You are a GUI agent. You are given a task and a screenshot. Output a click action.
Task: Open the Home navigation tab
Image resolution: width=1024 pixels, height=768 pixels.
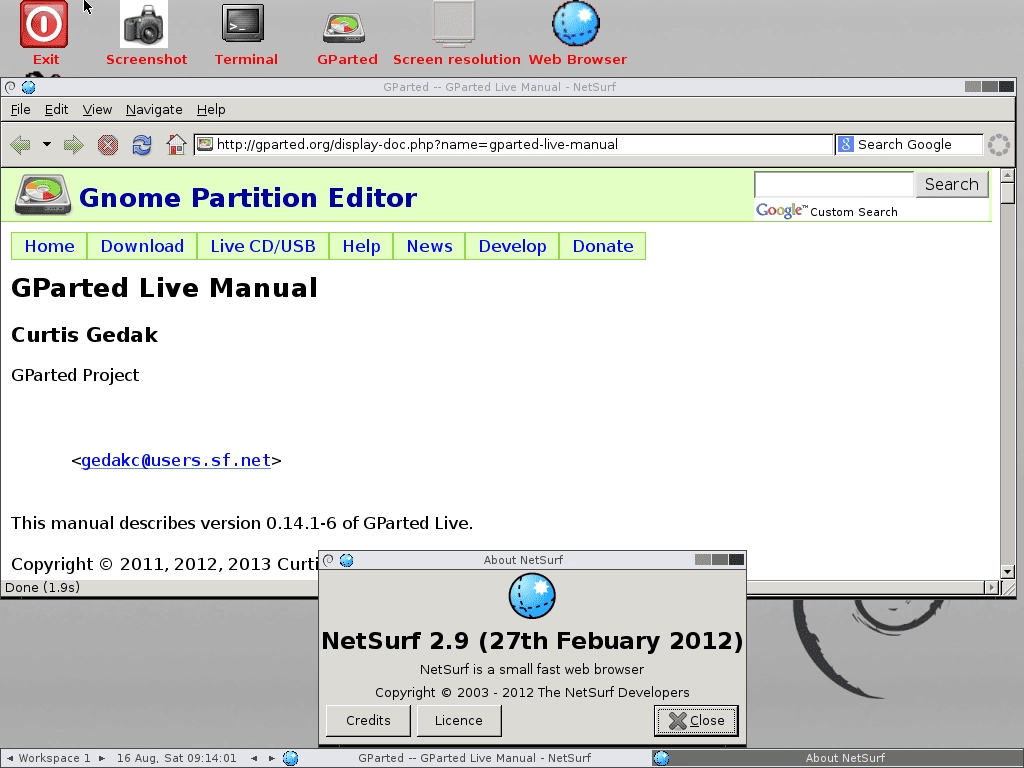tap(50, 246)
